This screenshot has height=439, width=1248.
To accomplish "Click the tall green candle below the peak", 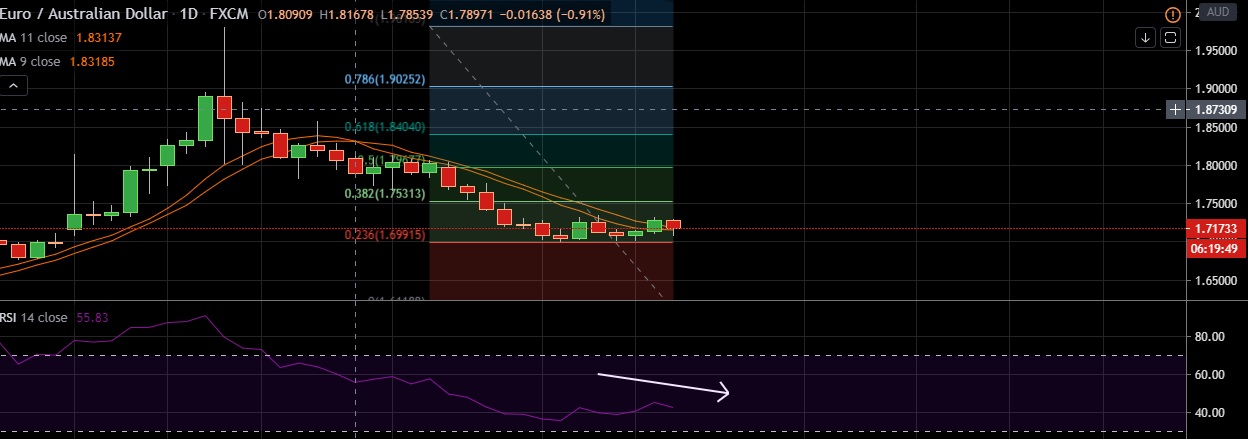I will (205, 118).
